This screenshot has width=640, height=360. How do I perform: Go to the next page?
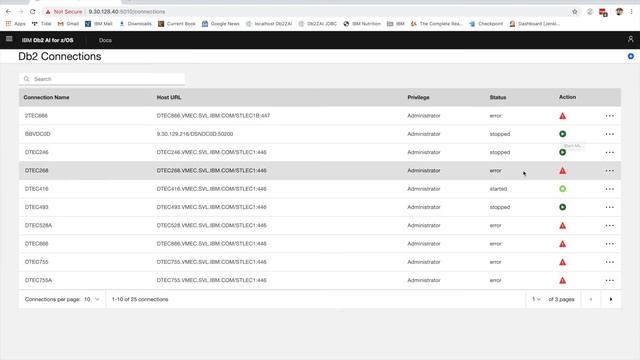[x=611, y=299]
